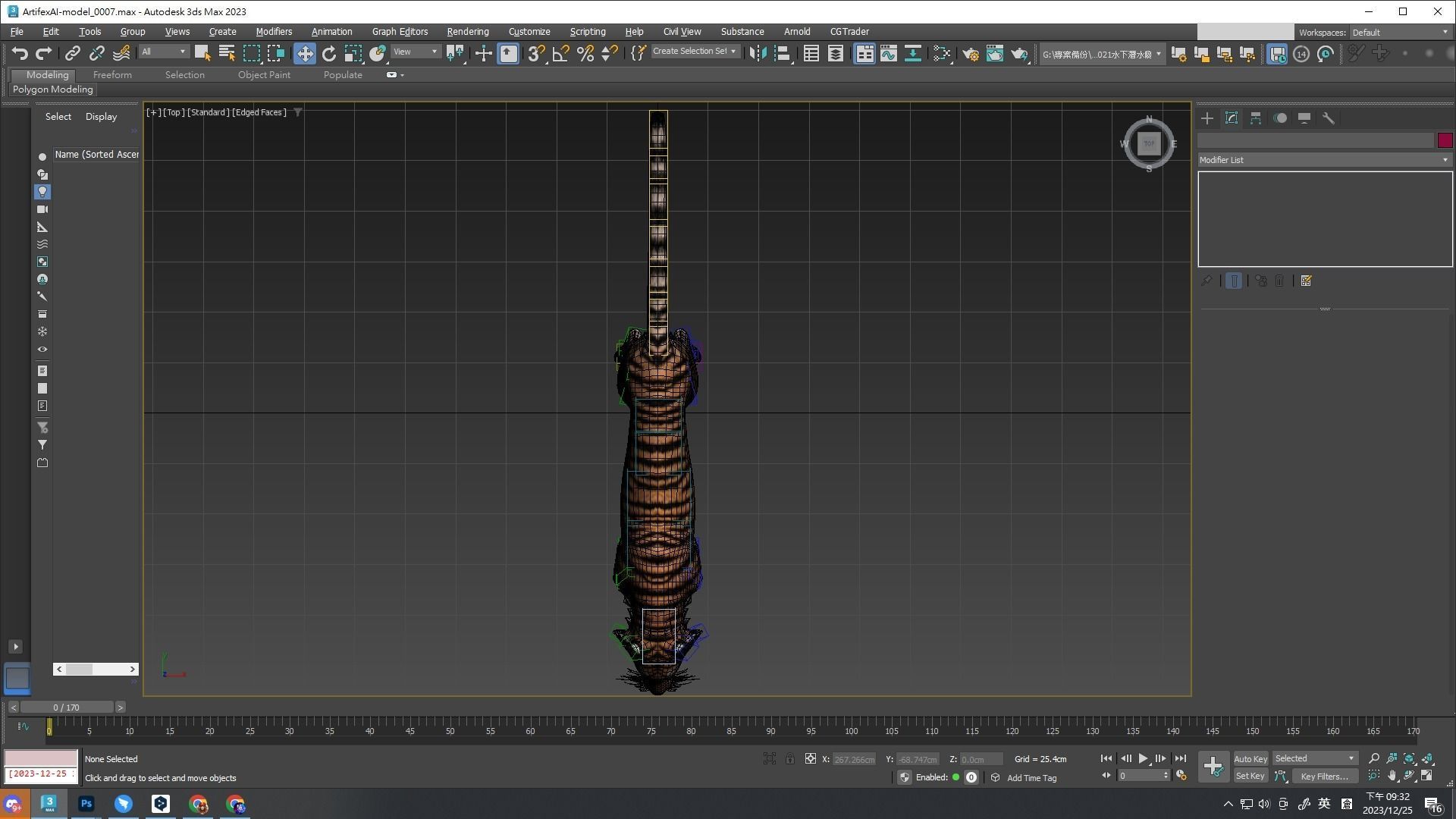Viewport: 1456px width, 819px height.
Task: Open the Curve Editor icon
Action: tap(888, 53)
